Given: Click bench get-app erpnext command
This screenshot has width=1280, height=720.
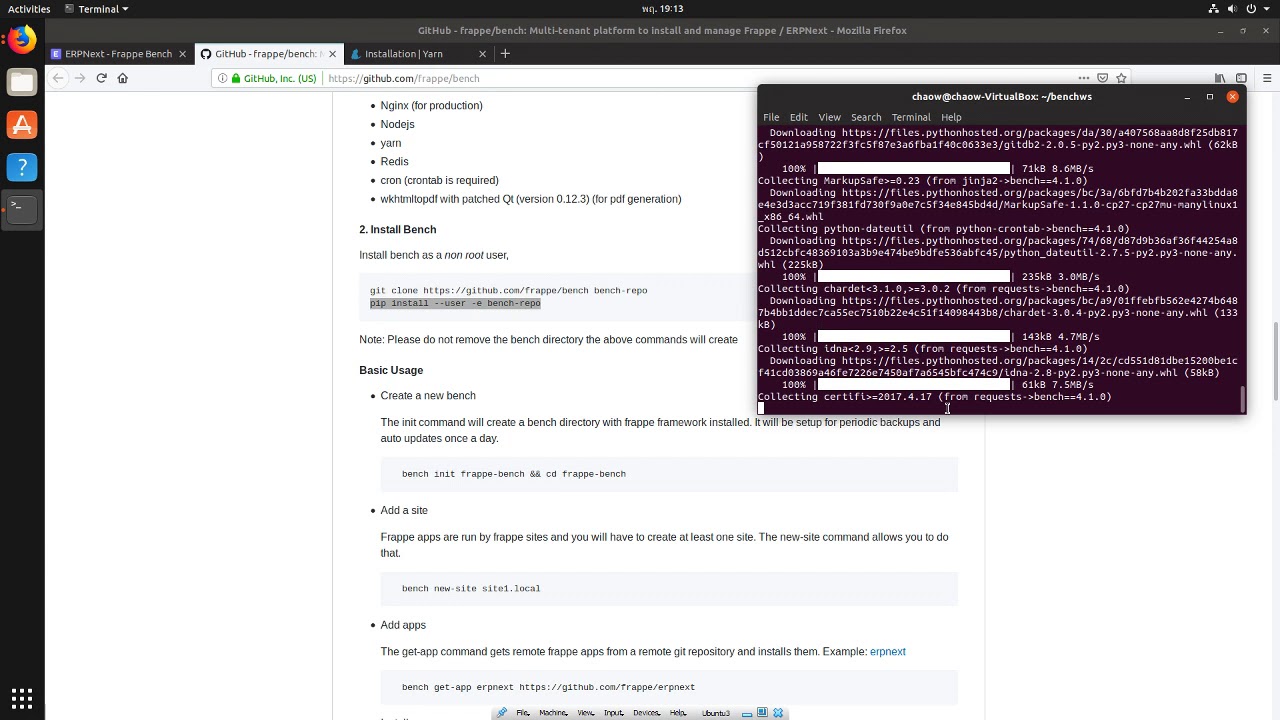Looking at the screenshot, I should click(x=548, y=688).
